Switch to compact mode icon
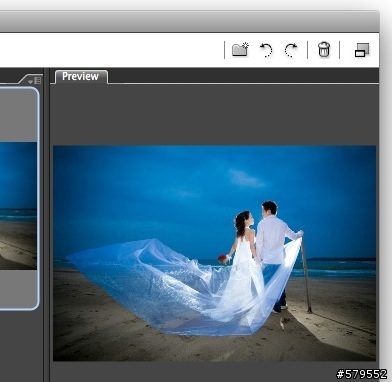This screenshot has width=392, height=382. coord(362,50)
